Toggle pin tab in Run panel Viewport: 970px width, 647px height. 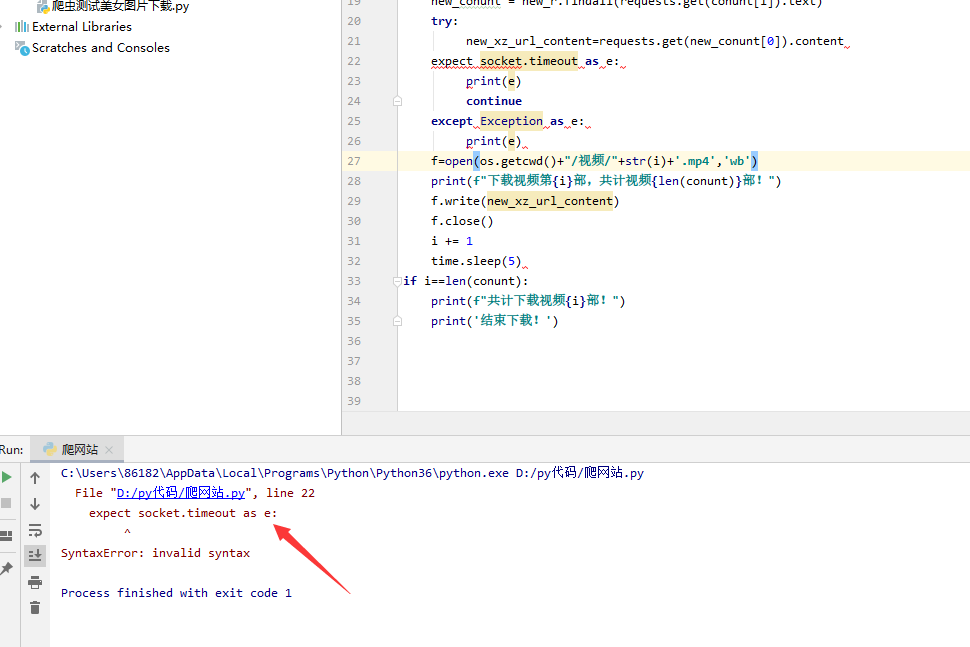click(x=7, y=568)
